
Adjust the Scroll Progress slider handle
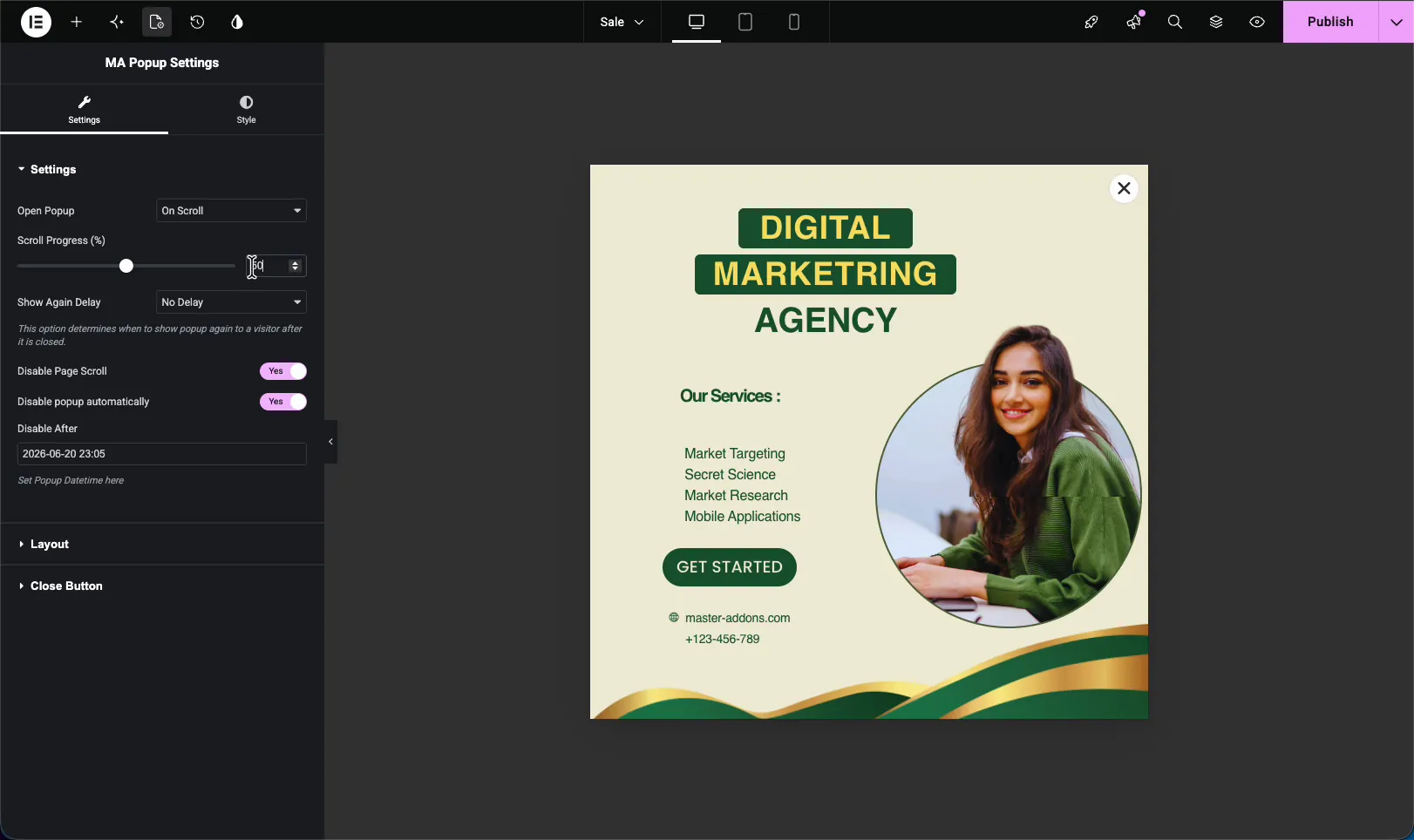coord(126,266)
